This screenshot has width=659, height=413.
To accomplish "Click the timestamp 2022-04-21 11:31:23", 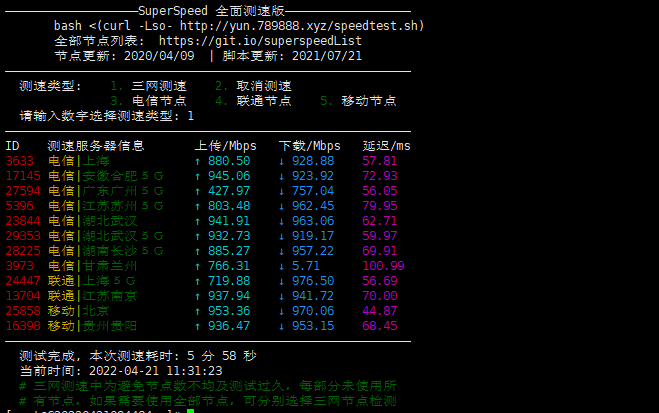I will point(156,371).
